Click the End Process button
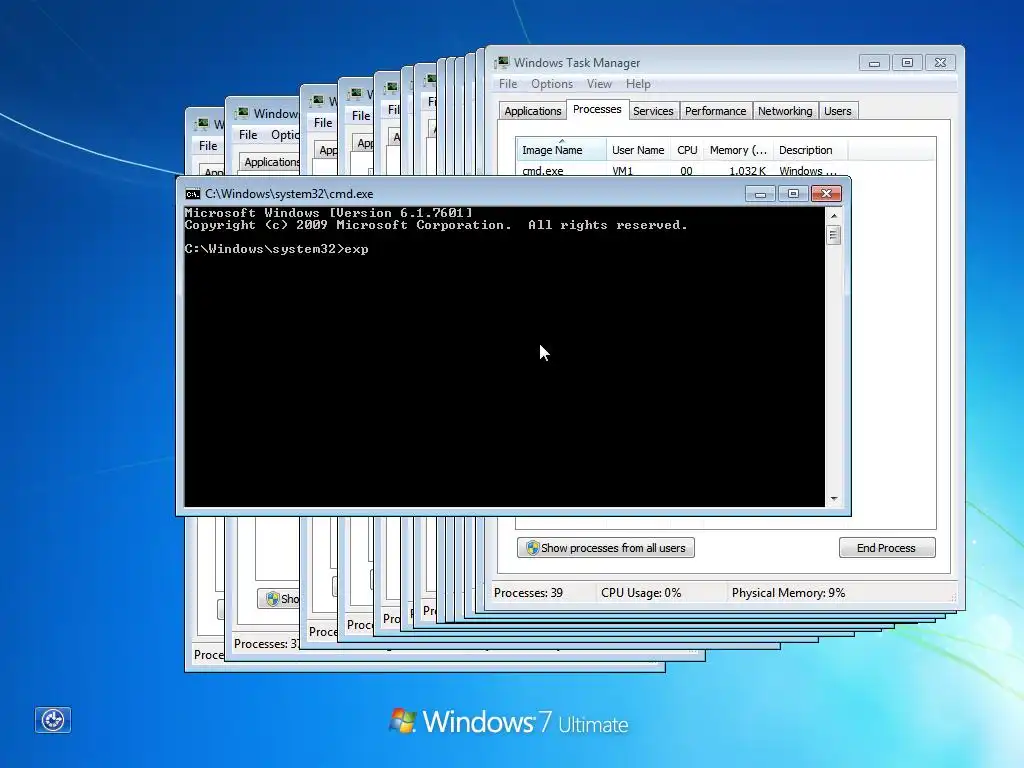Screen dimensions: 1024x768 coord(887,548)
